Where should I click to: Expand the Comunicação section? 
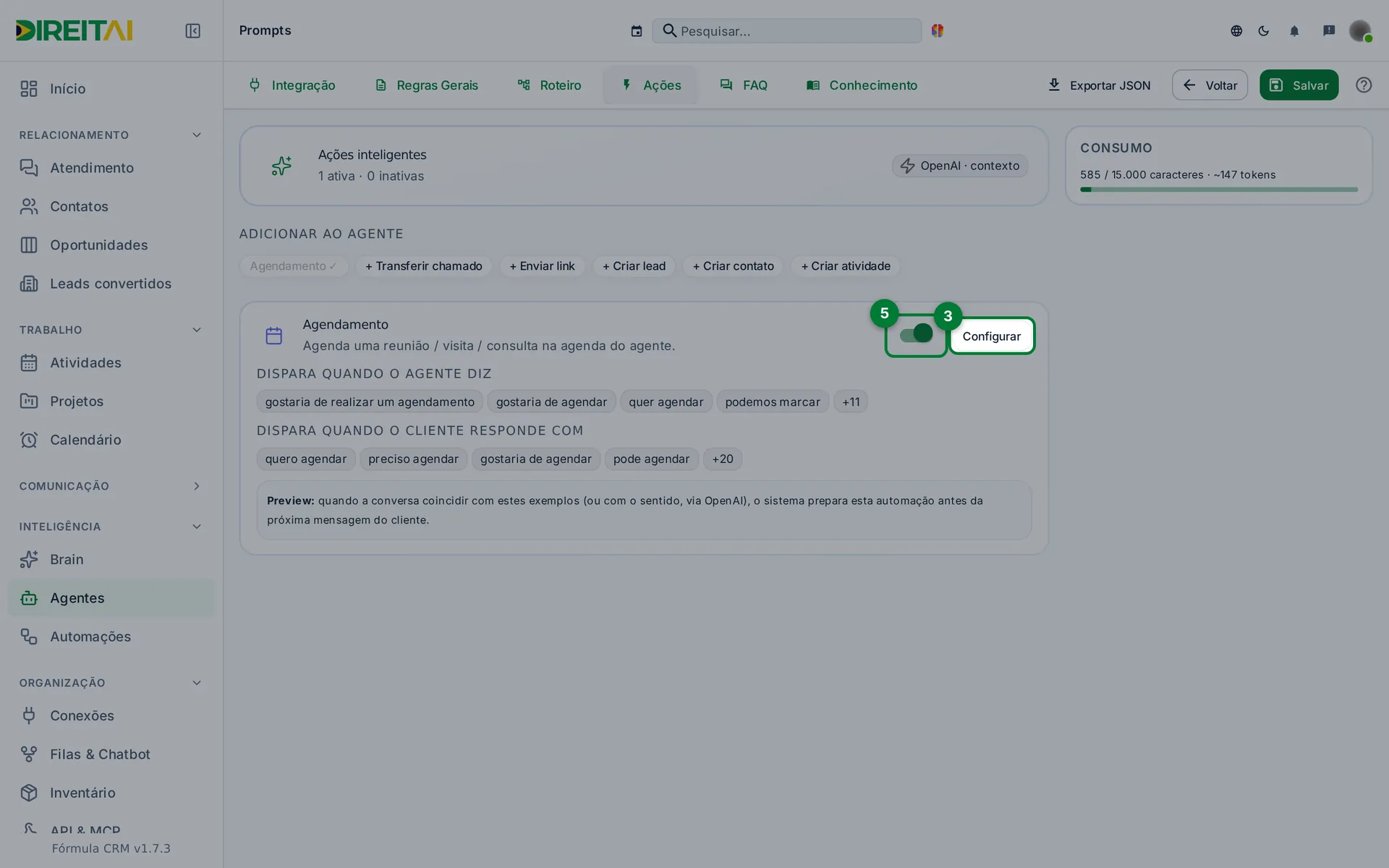click(x=197, y=486)
